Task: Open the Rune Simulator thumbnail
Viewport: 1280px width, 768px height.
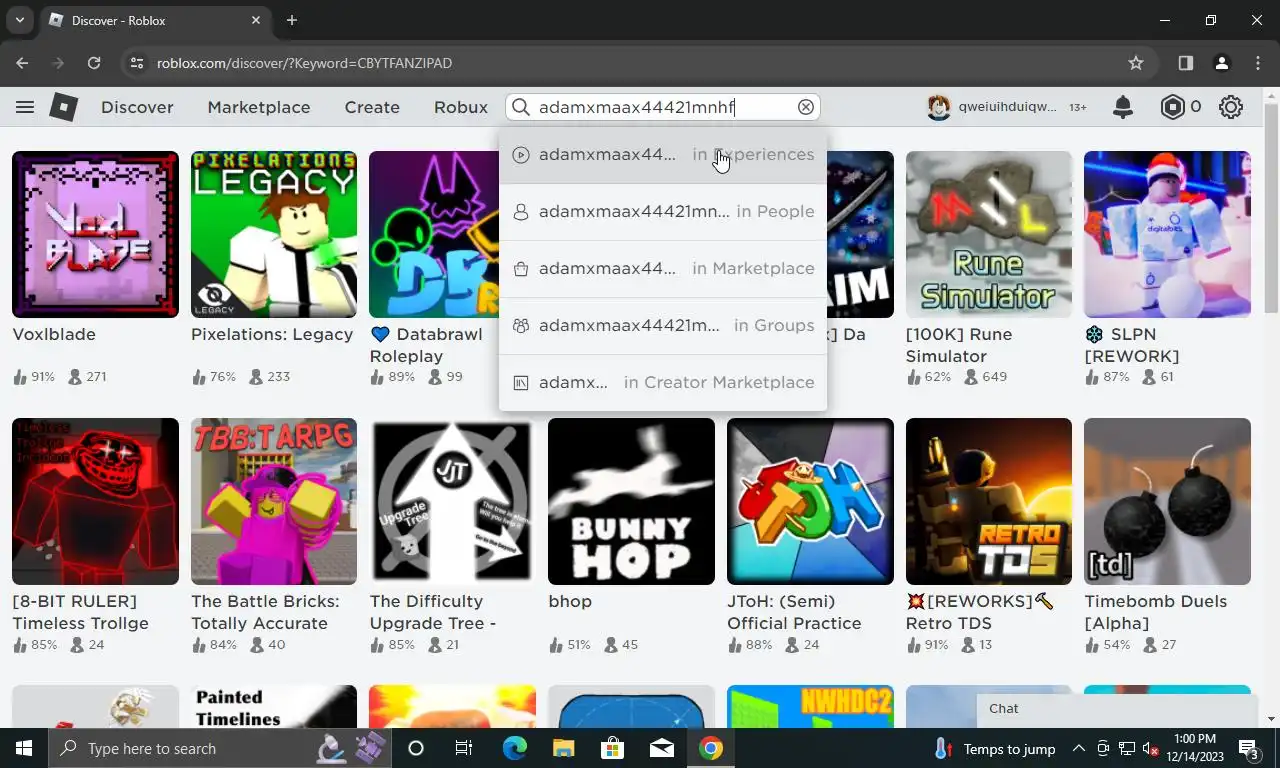Action: [989, 234]
